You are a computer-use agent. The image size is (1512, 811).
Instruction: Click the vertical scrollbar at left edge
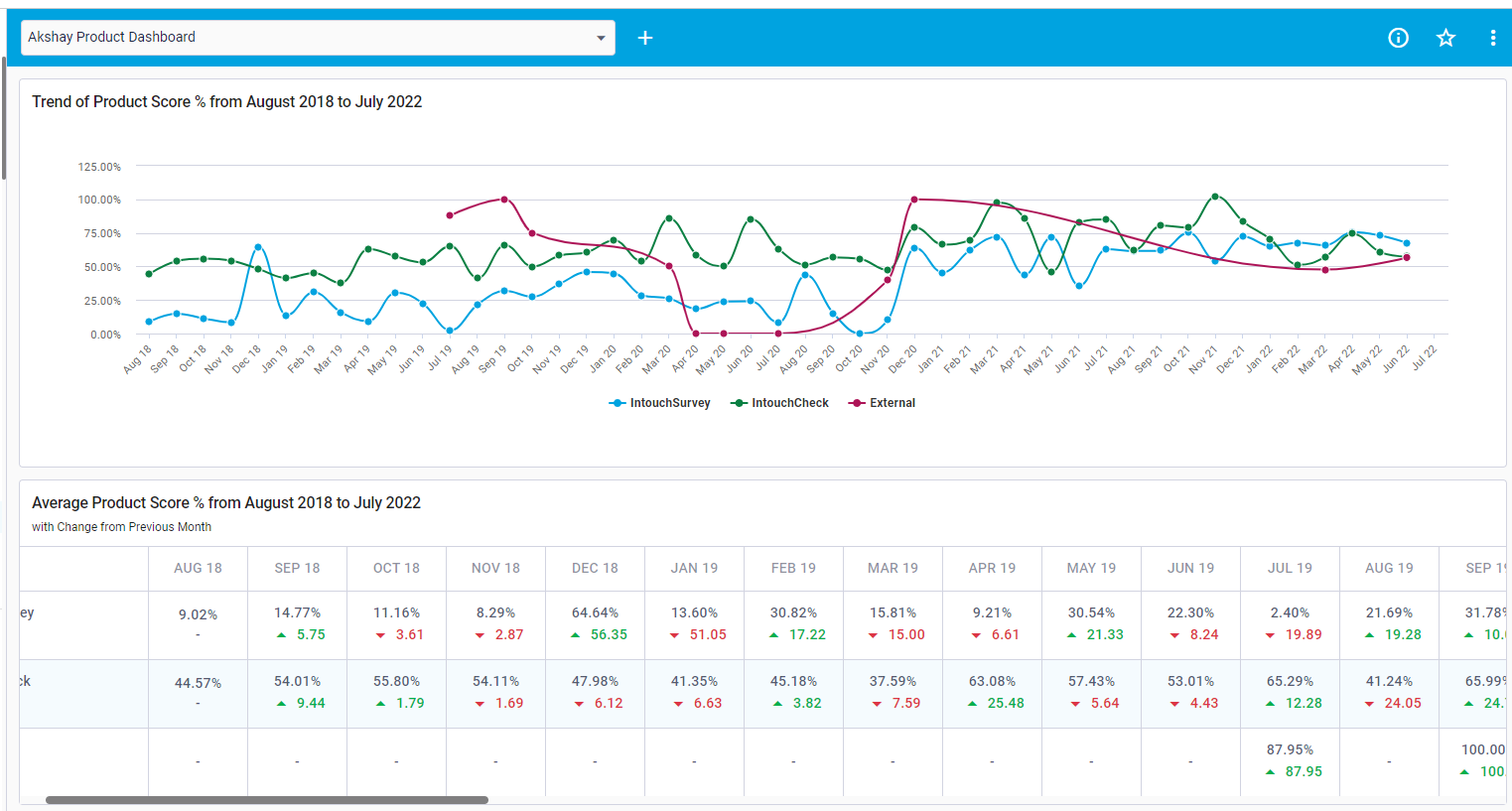(4, 117)
